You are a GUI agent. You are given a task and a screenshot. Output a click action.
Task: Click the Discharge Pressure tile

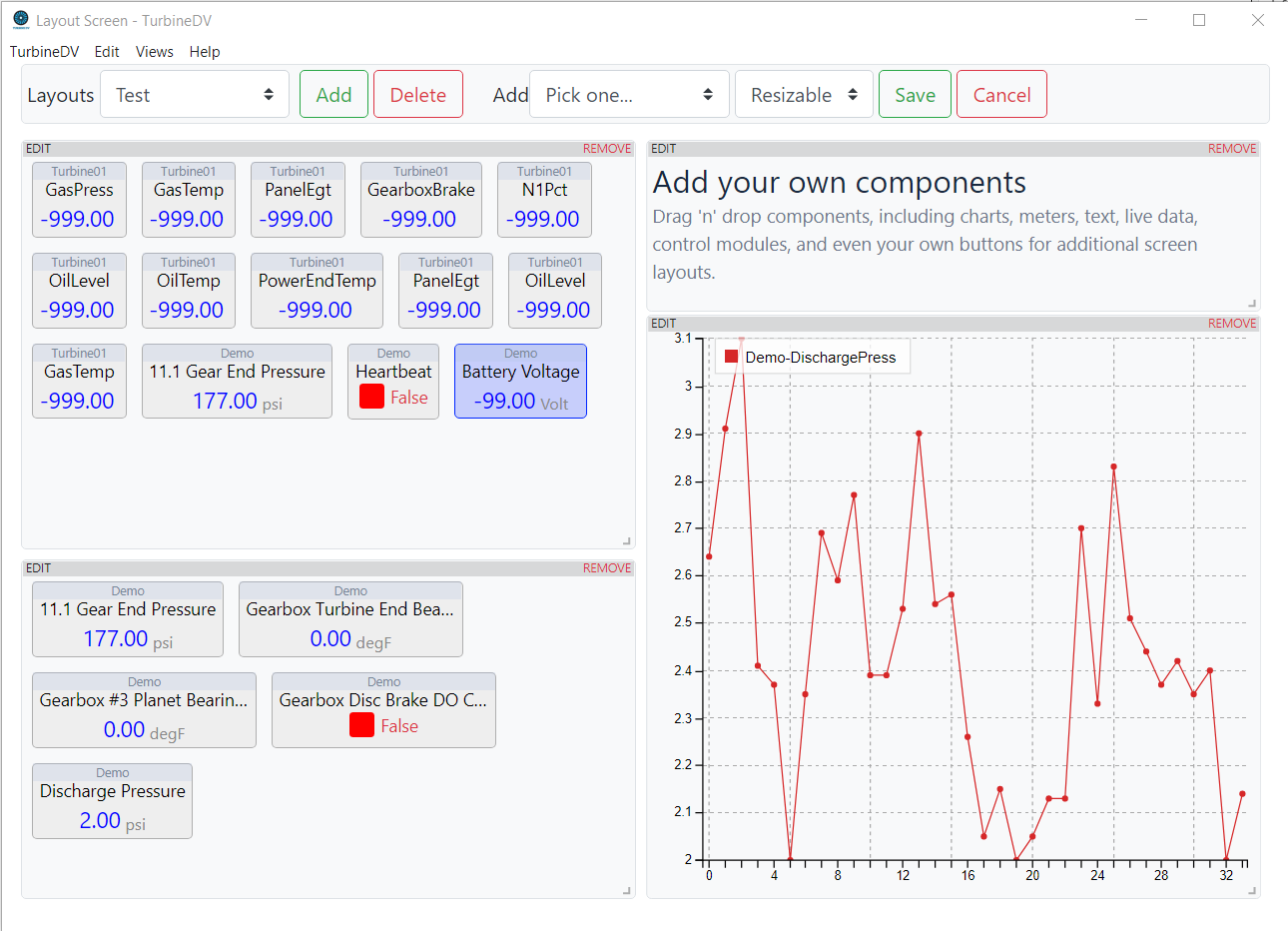(x=112, y=800)
